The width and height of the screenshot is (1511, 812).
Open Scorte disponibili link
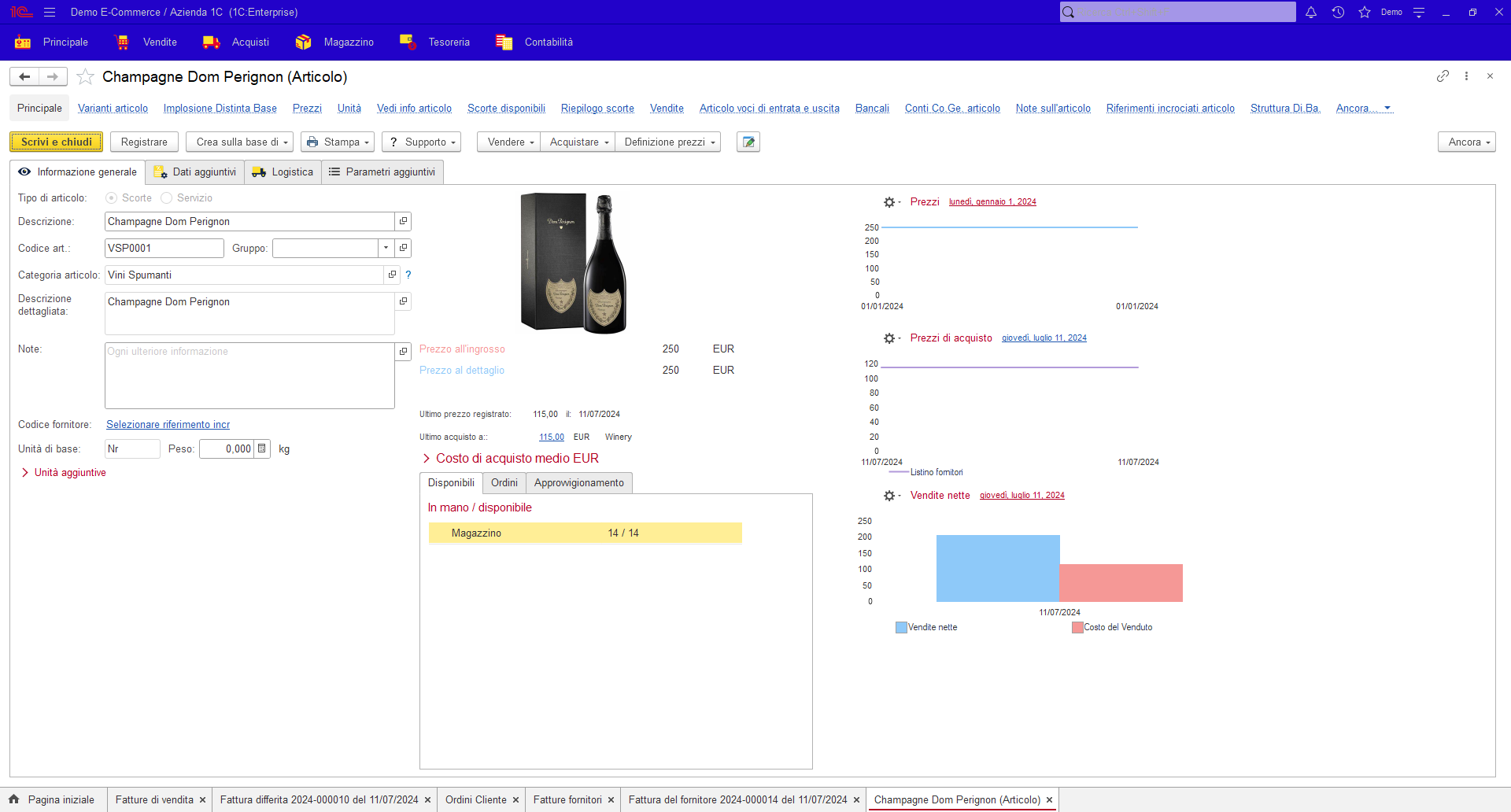click(x=506, y=109)
